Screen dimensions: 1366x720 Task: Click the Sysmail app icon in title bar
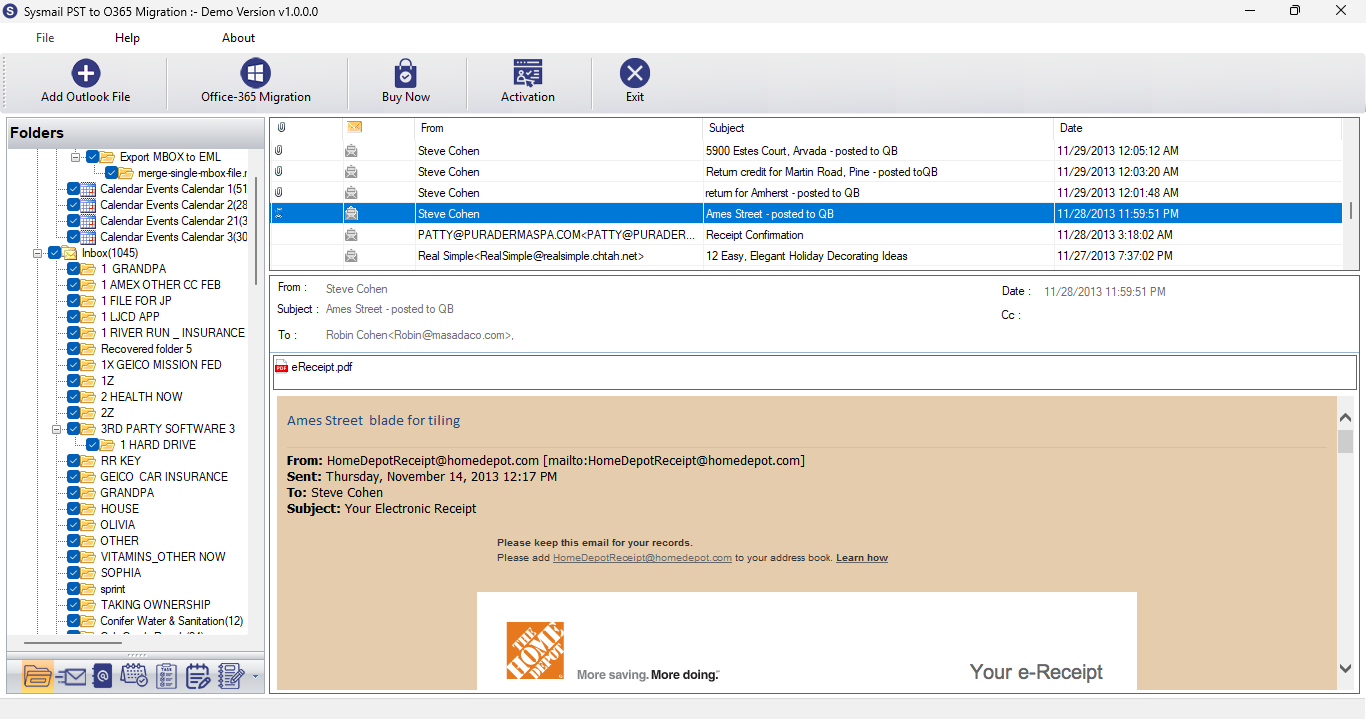[x=12, y=11]
